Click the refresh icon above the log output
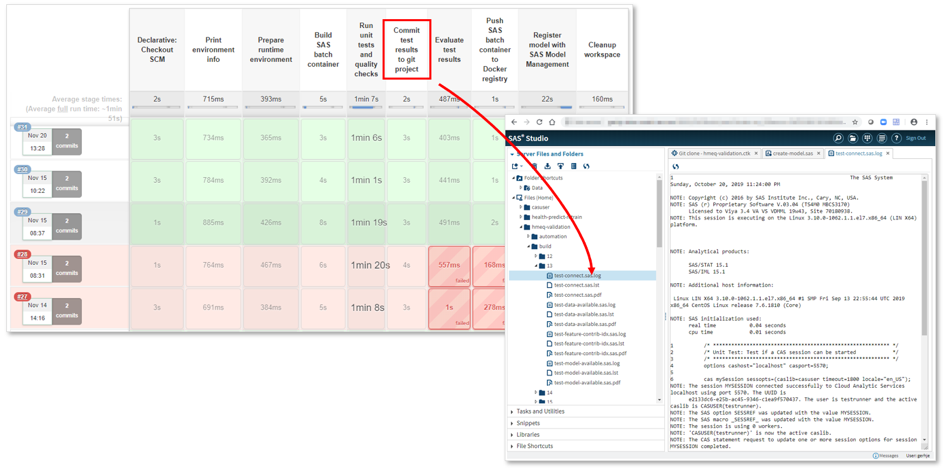943x468 pixels. [676, 166]
